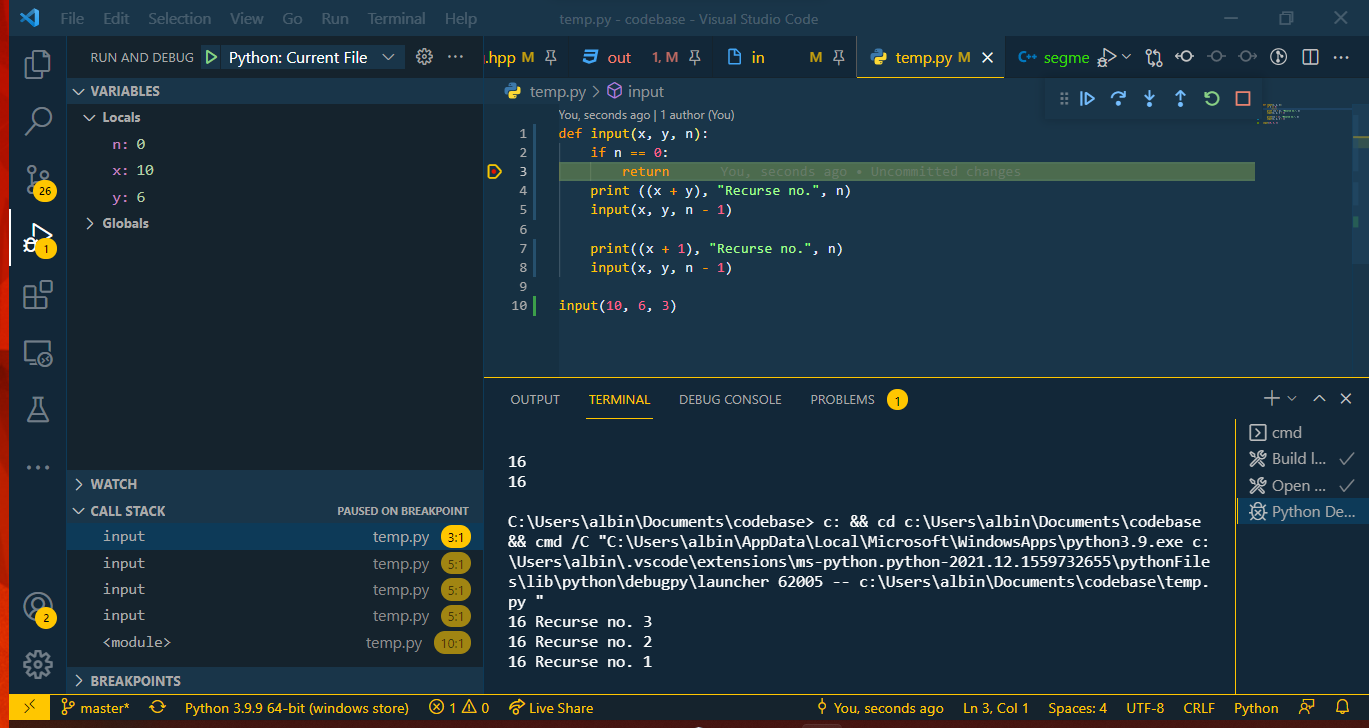
Task: Select the variable x: 10
Action: (x=275, y=171)
